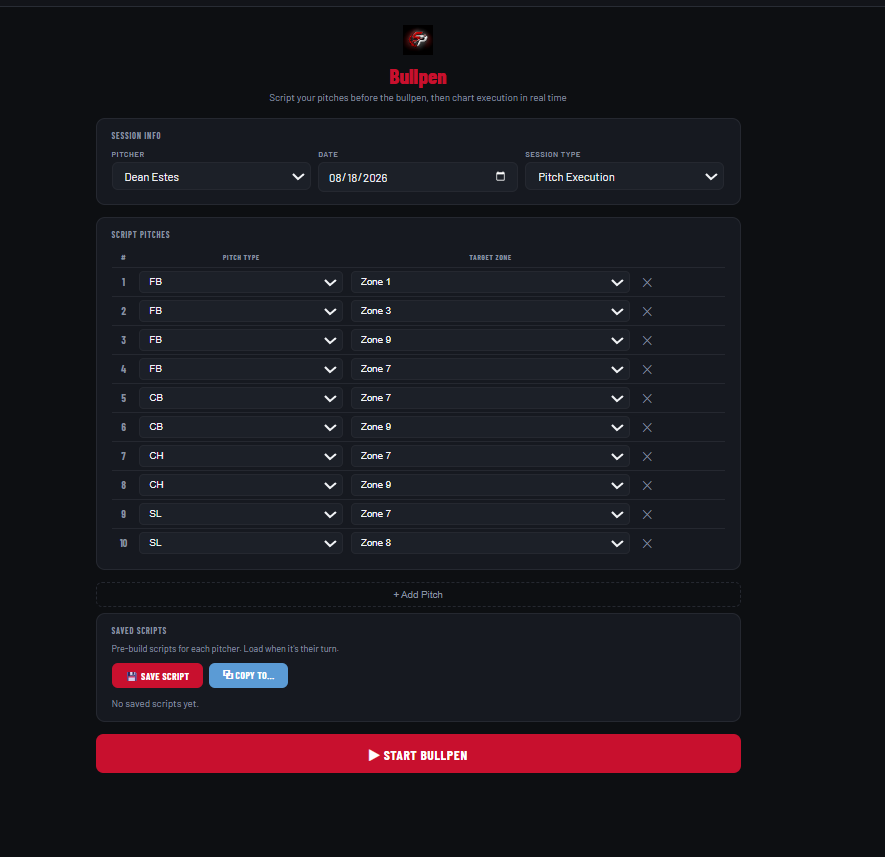The height and width of the screenshot is (857, 885).
Task: Change pitch 6 type from CB
Action: 240,427
